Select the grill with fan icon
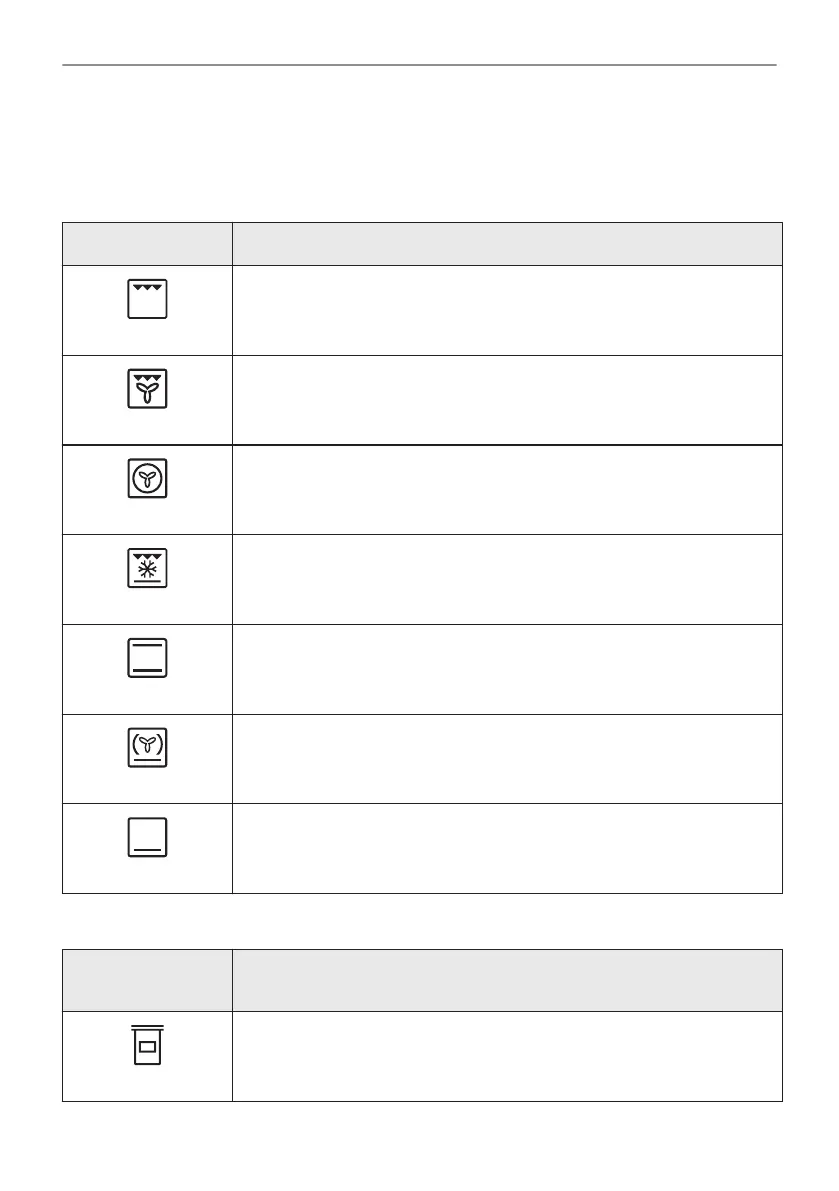Image resolution: width=839 pixels, height=1191 pixels. (148, 389)
